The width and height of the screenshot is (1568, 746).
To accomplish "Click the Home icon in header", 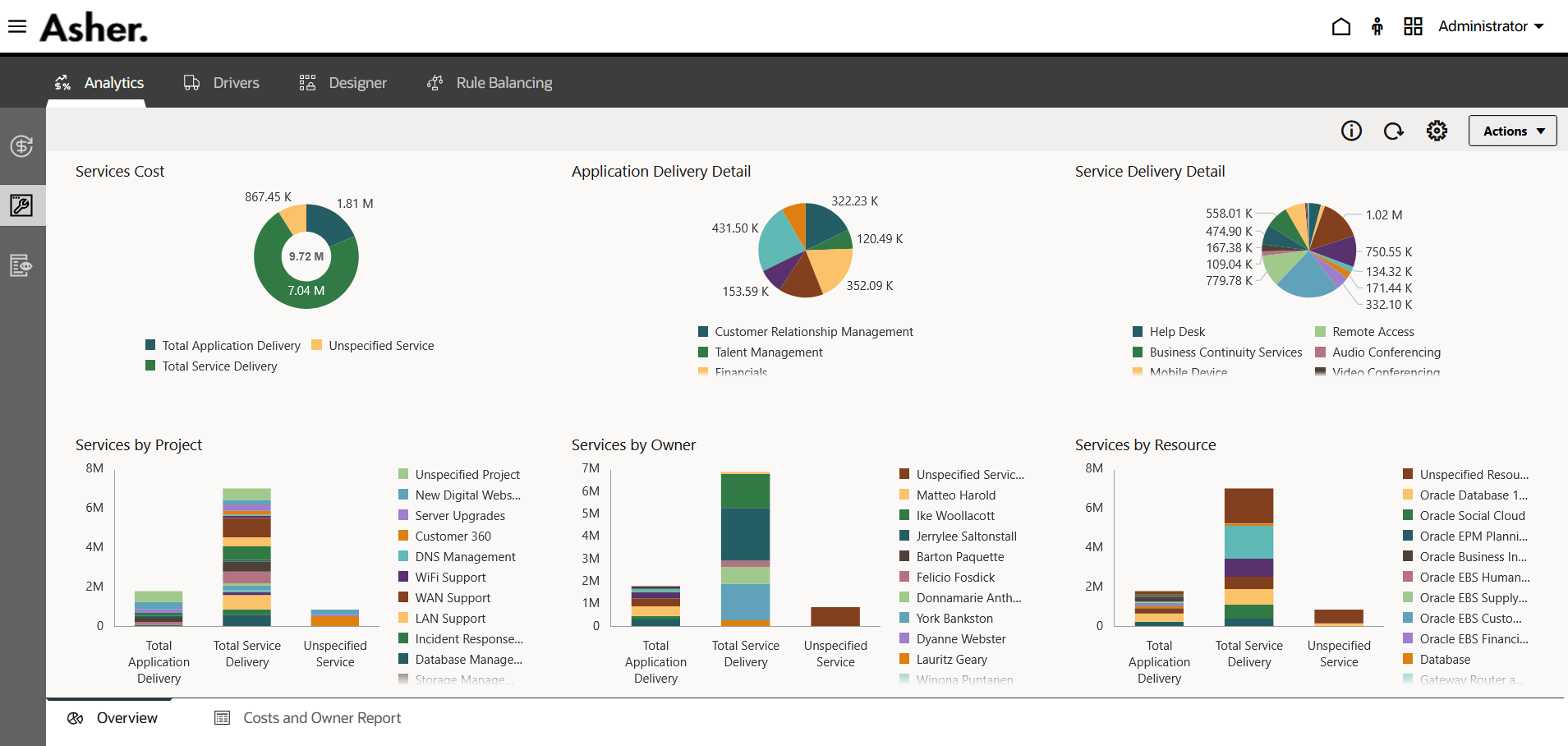I will [1340, 27].
